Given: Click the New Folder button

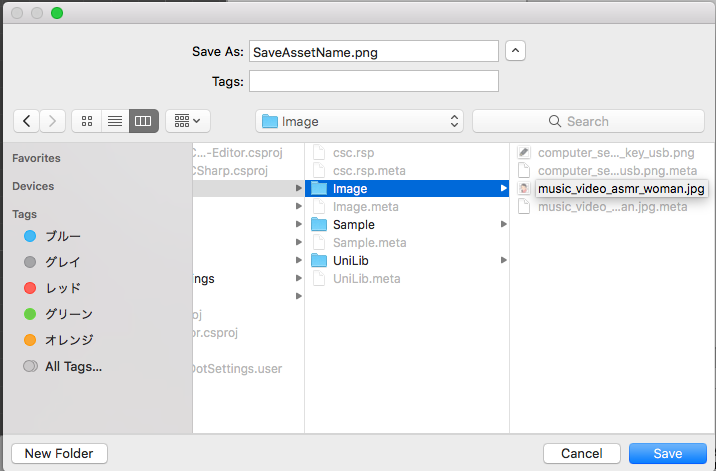Looking at the screenshot, I should pyautogui.click(x=59, y=453).
